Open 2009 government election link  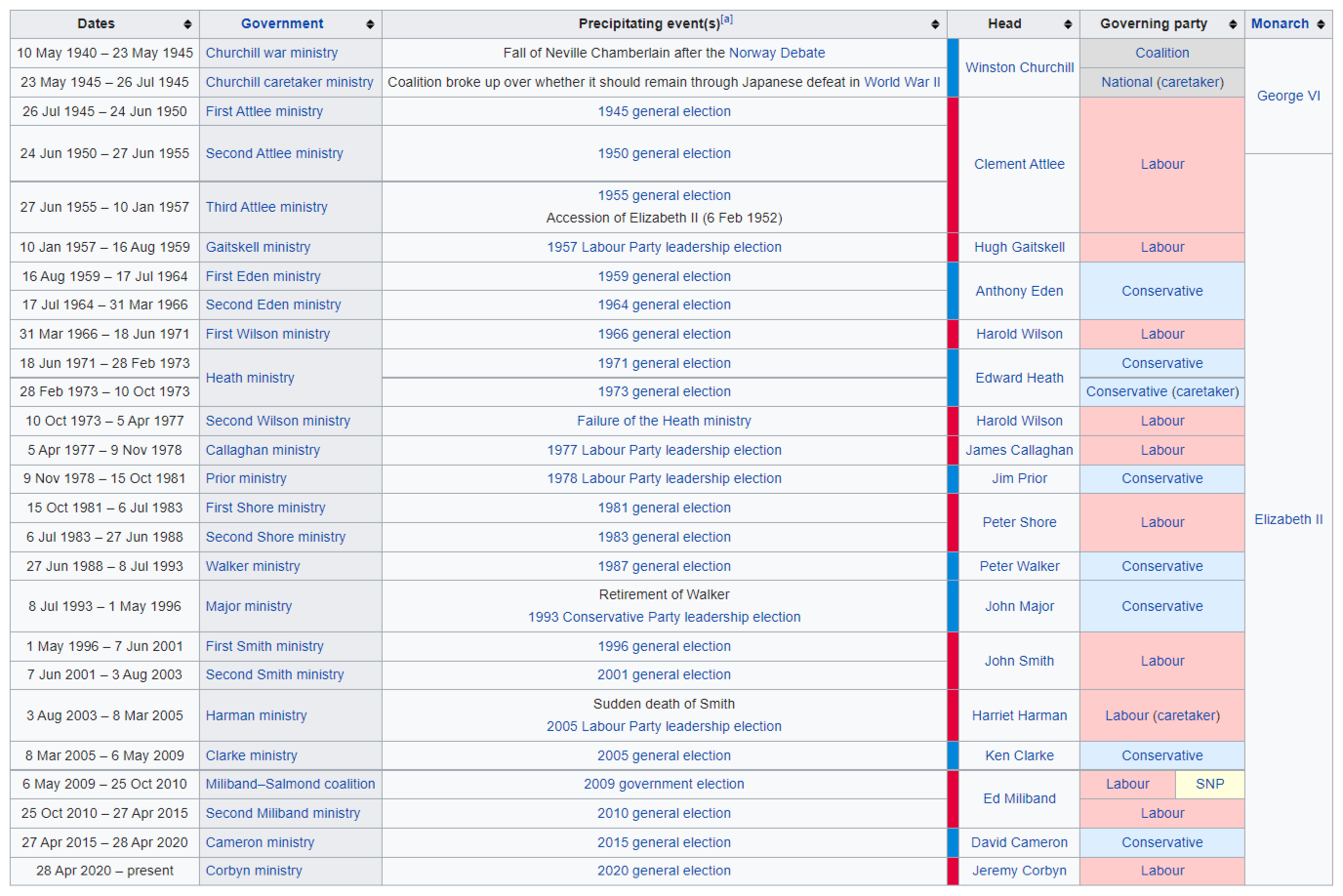click(665, 784)
